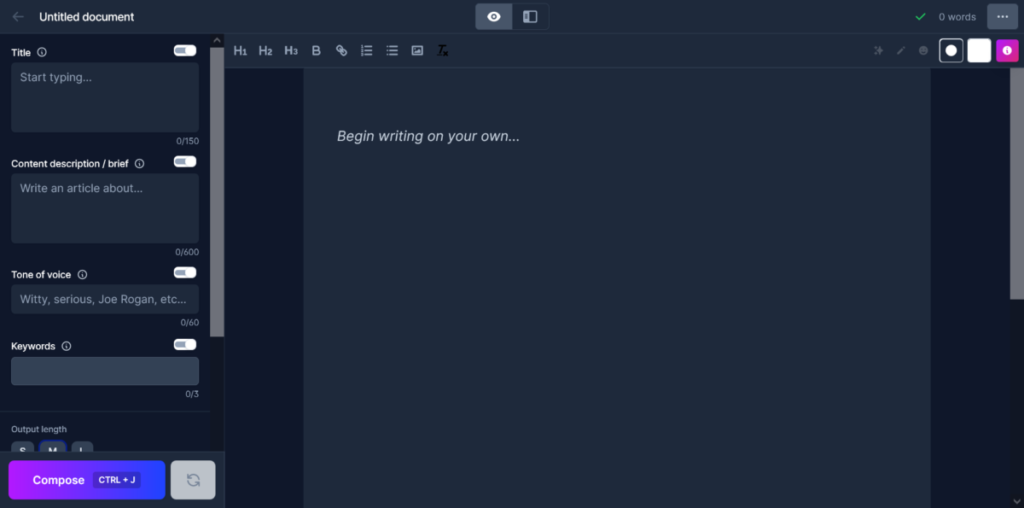The image size is (1024, 508).
Task: Focus the Title 'Start typing...' field
Action: click(x=105, y=97)
